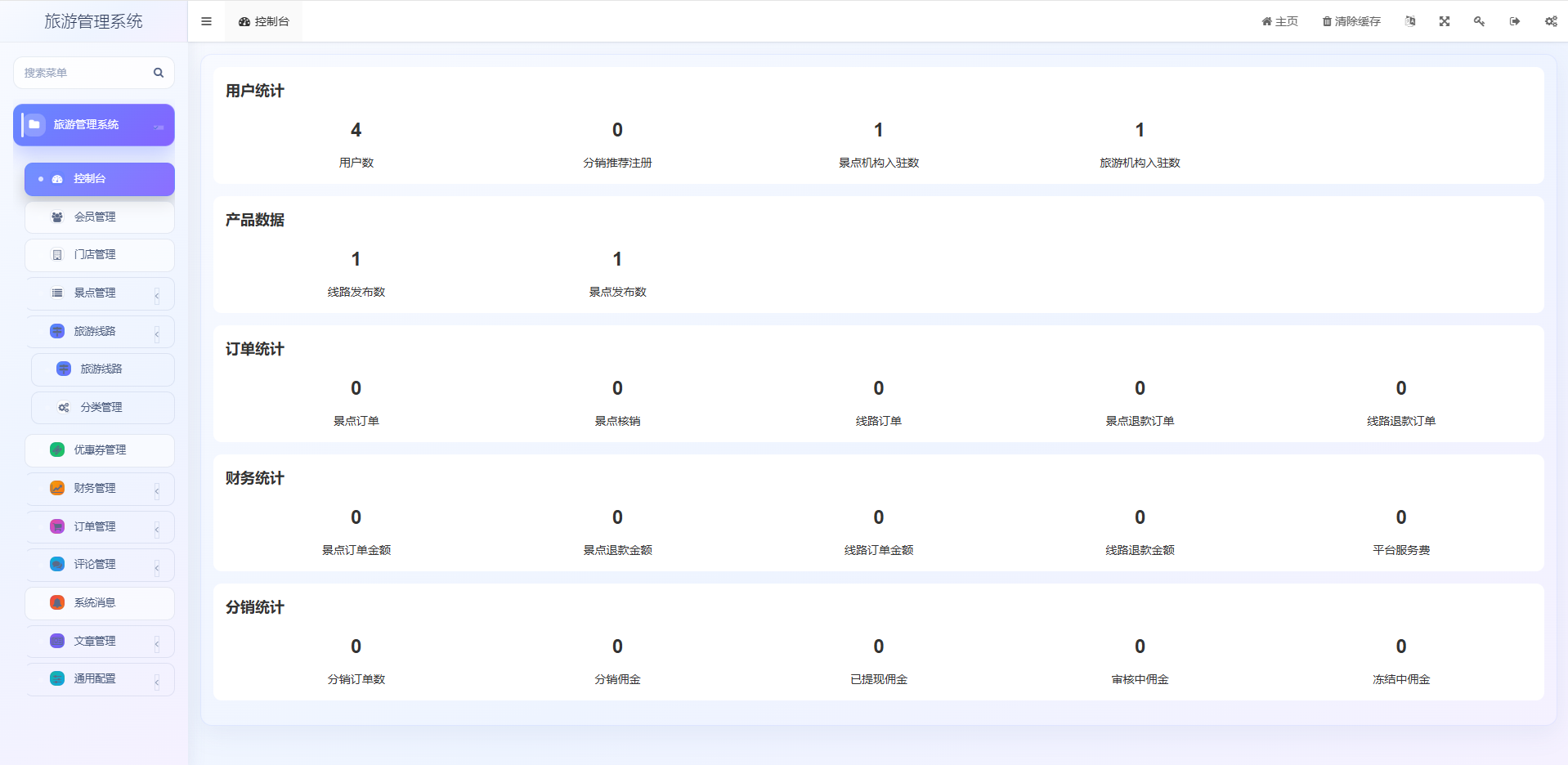The height and width of the screenshot is (765, 1568).
Task: Open the language translation icon
Action: (x=1410, y=21)
